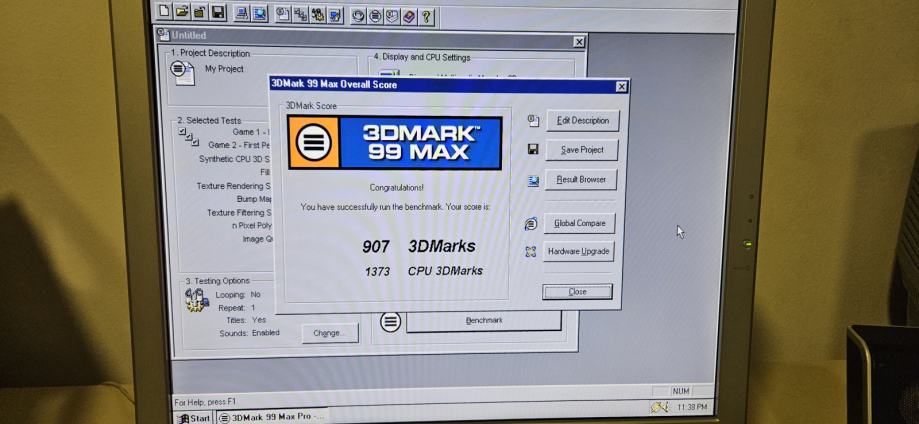919x424 pixels.
Task: Click the 'Game 2 - First Pe' test entry
Action: [x=238, y=144]
